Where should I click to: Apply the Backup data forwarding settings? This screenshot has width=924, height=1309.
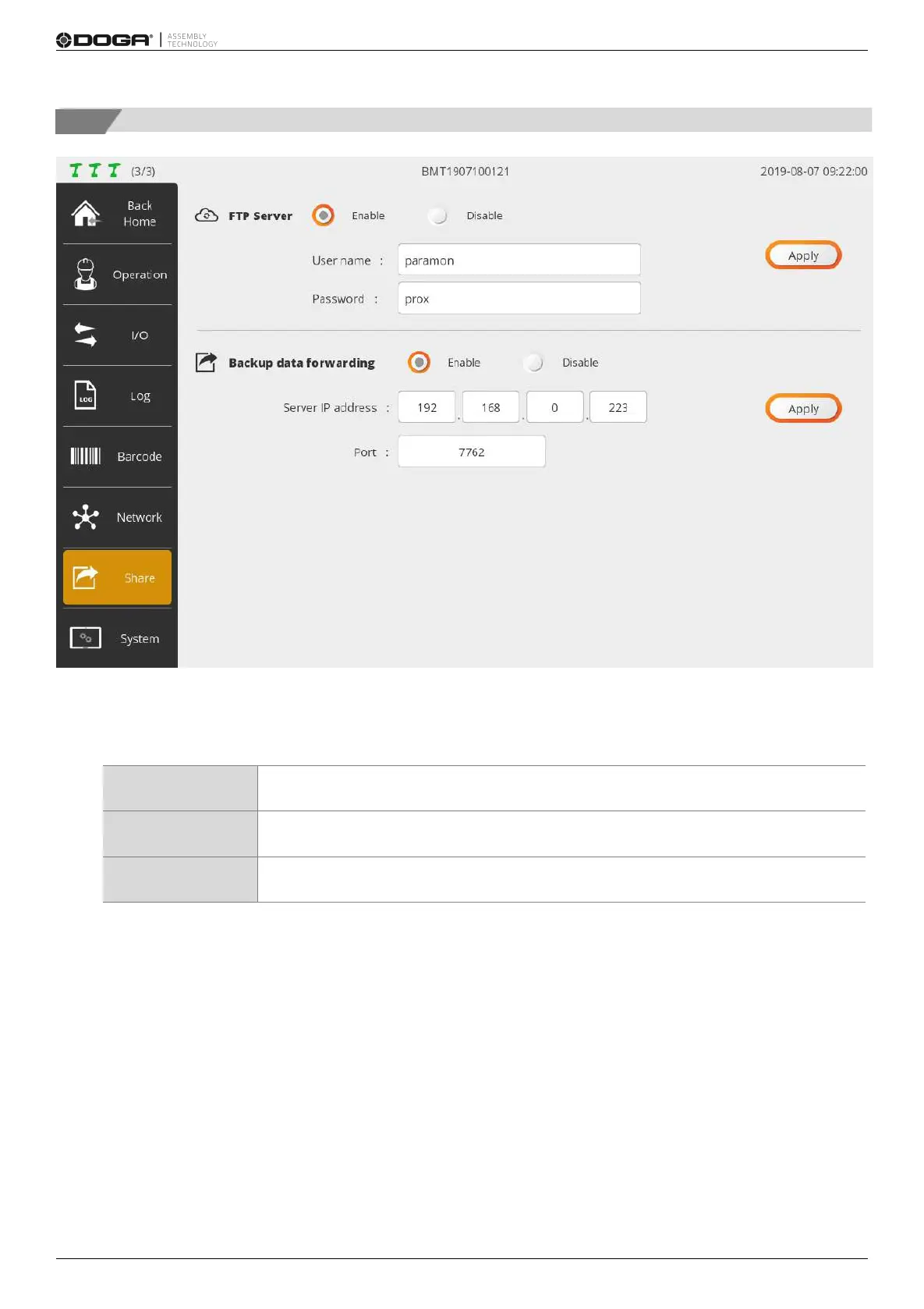(803, 408)
